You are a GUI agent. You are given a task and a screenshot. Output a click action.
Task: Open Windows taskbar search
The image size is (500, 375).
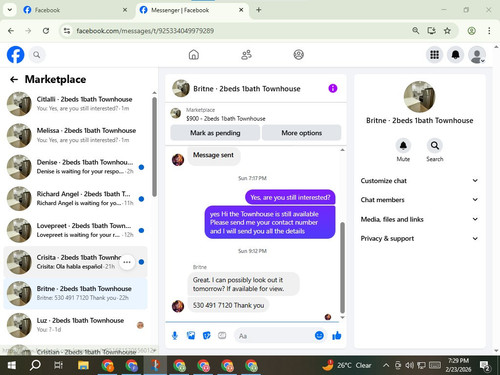[x=35, y=366]
